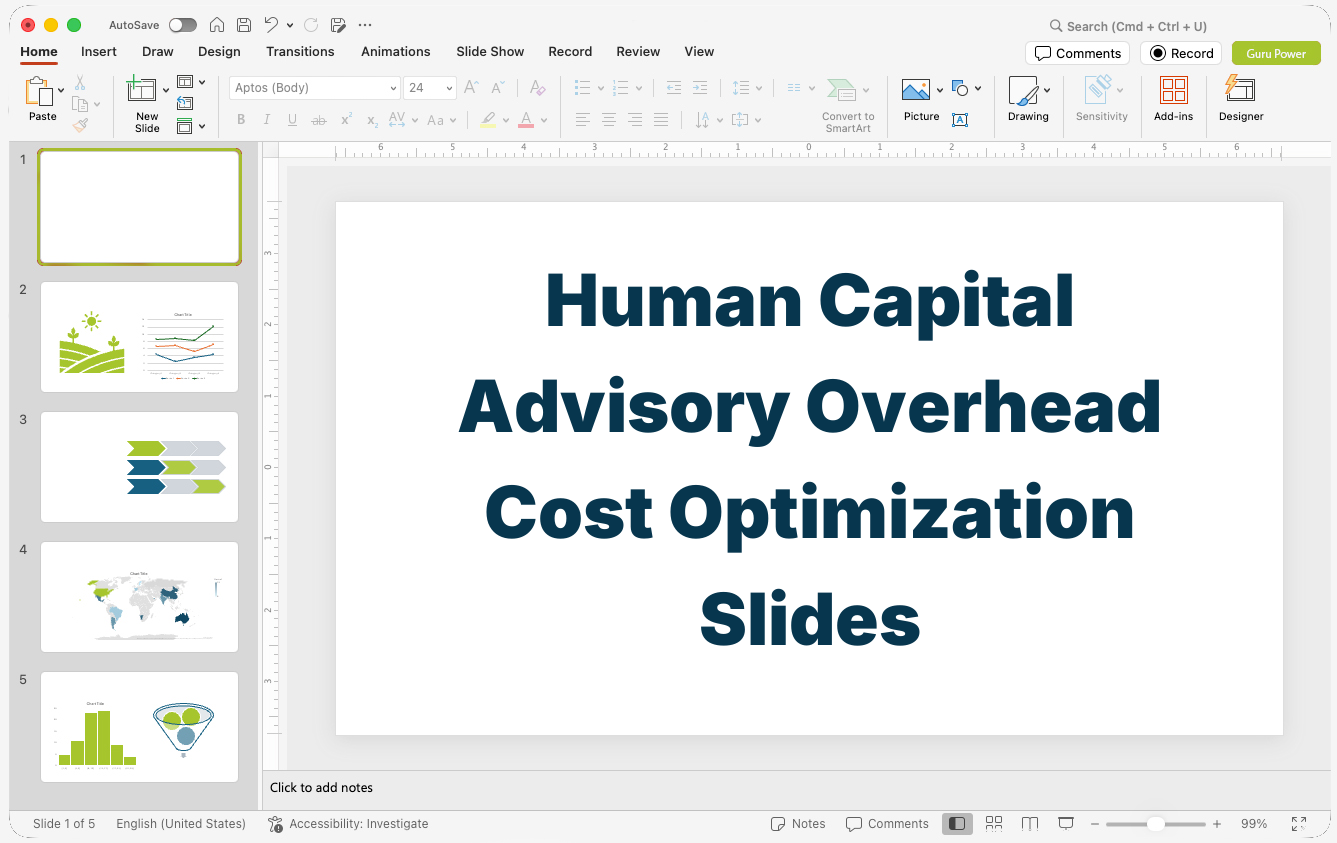Toggle right text alignment

(635, 120)
